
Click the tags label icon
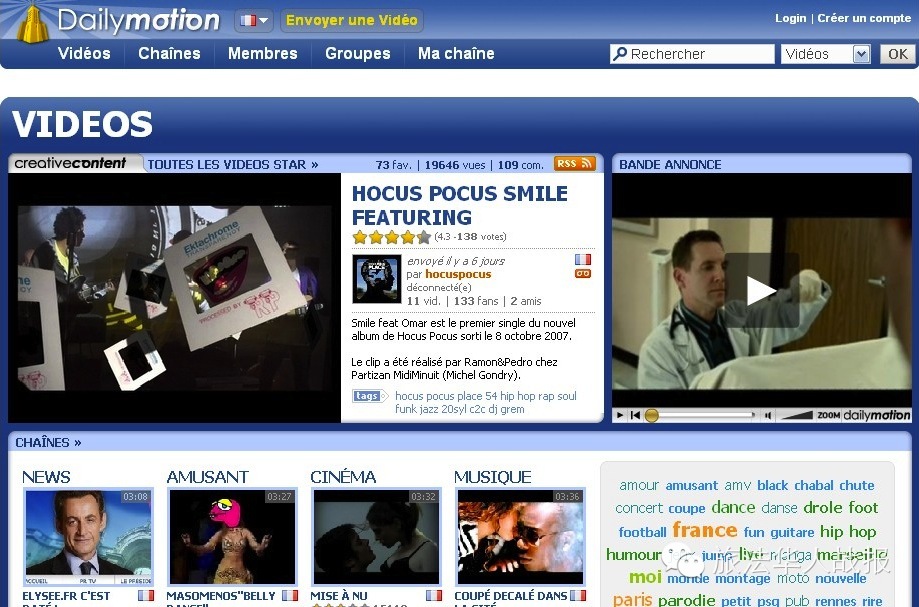point(369,396)
